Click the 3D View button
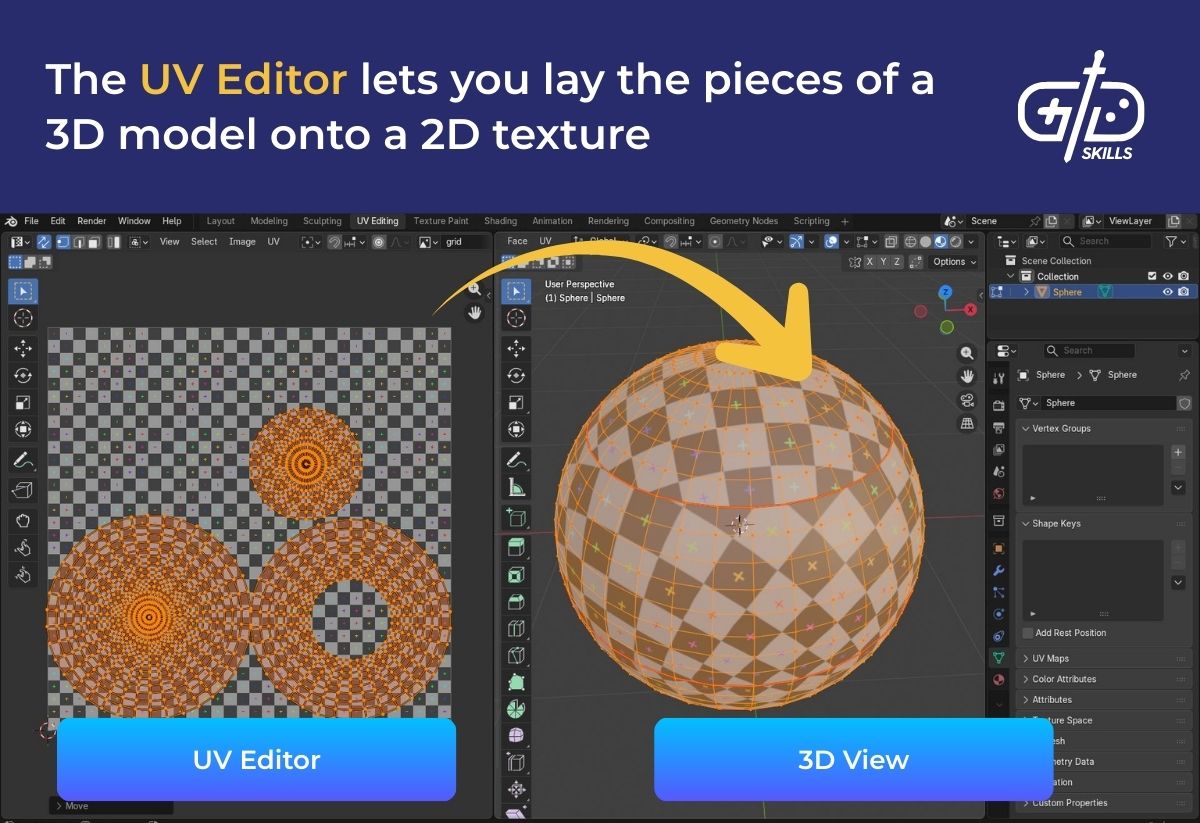 852,760
